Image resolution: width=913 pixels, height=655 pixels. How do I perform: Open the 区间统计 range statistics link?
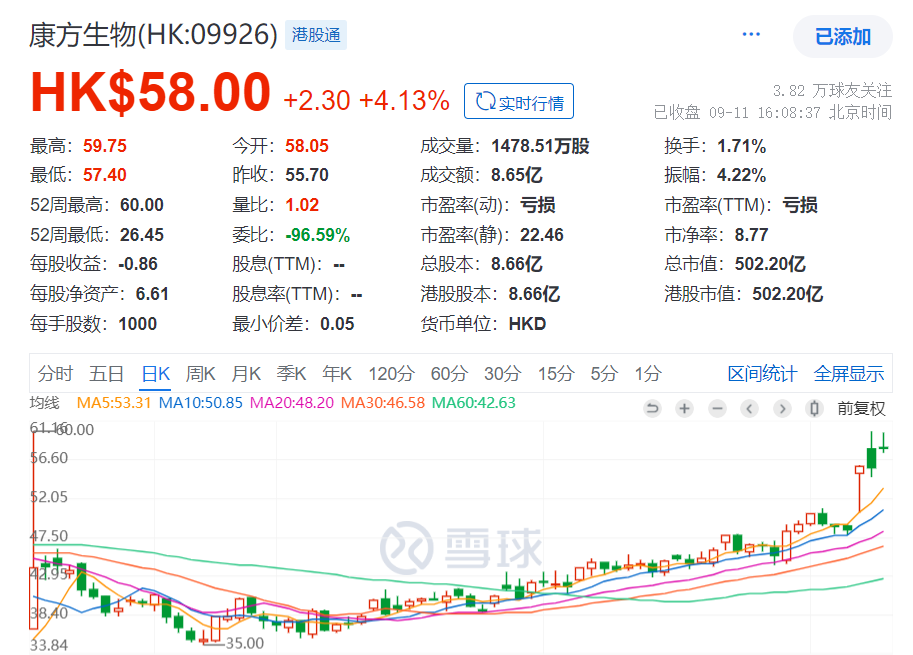[762, 374]
